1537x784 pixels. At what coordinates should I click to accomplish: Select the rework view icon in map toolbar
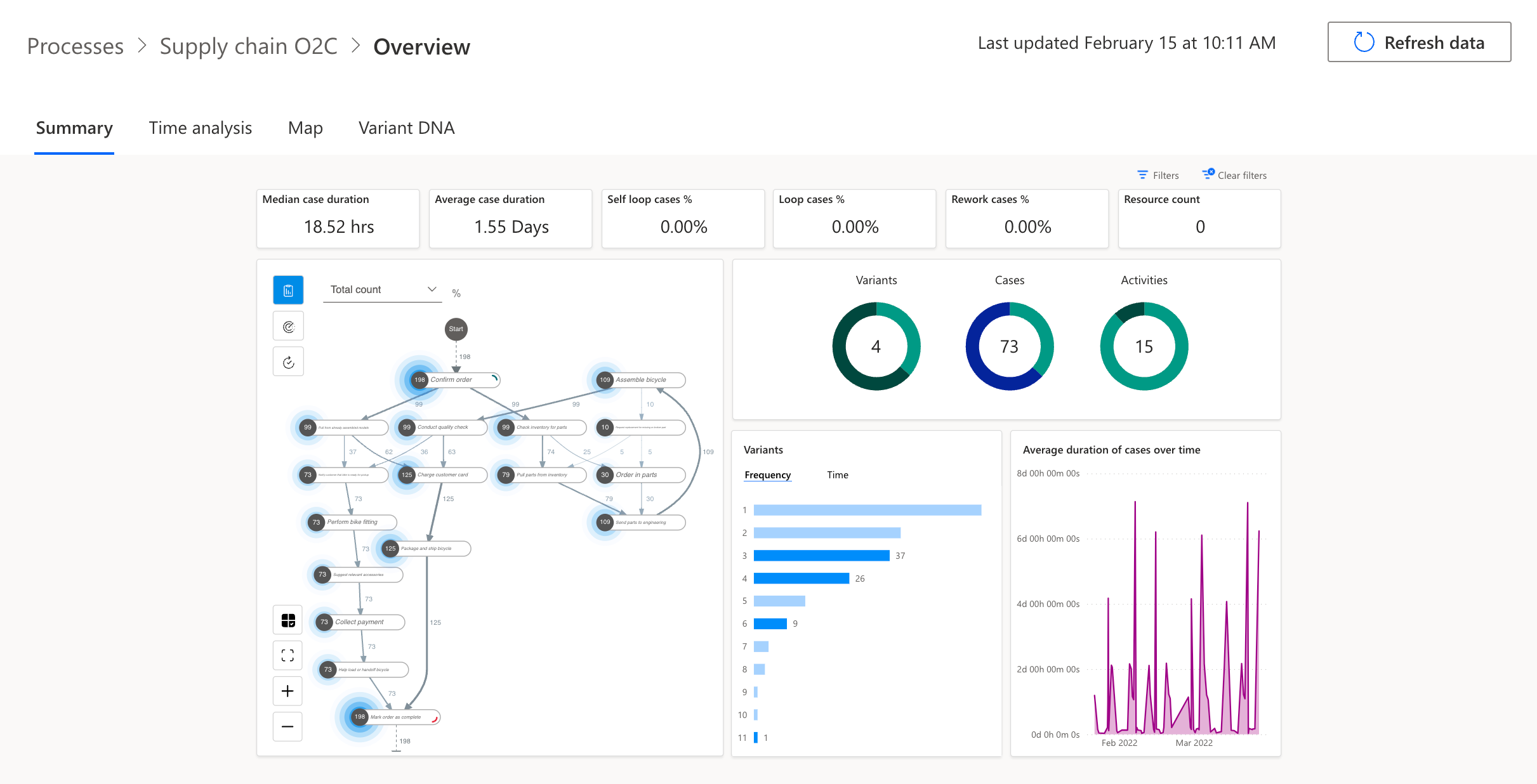[288, 362]
